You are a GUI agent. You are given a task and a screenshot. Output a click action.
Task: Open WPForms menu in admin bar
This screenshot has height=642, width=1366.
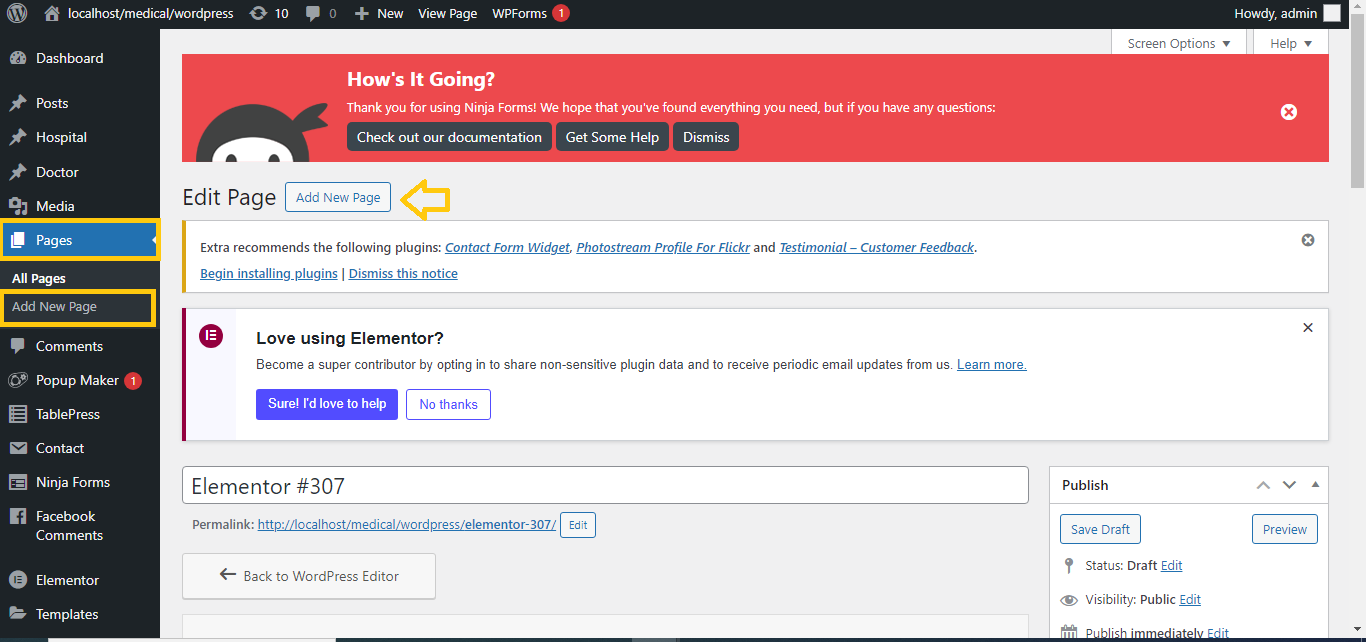click(x=520, y=14)
